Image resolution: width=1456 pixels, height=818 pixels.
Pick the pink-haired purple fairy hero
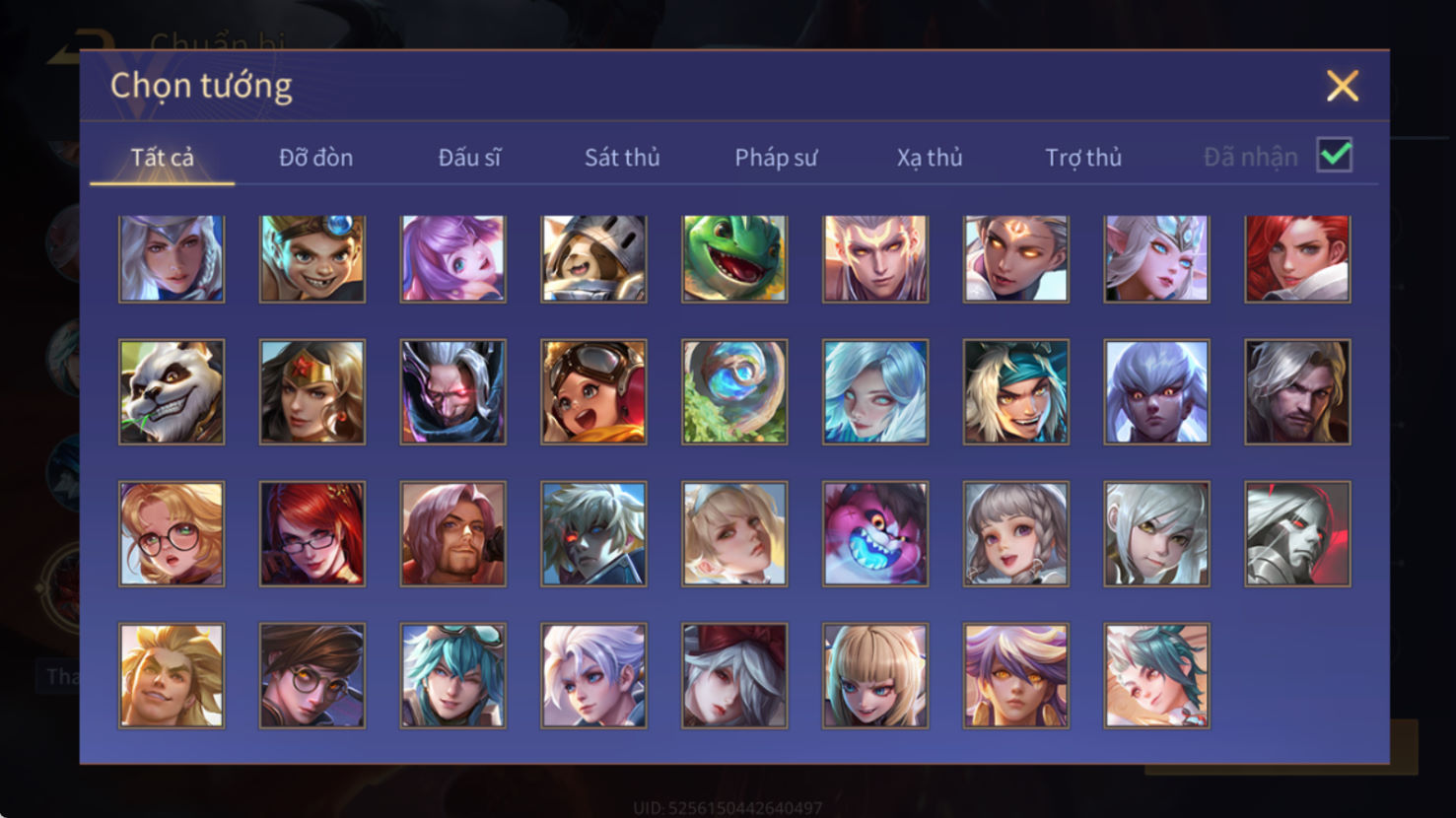click(x=453, y=259)
